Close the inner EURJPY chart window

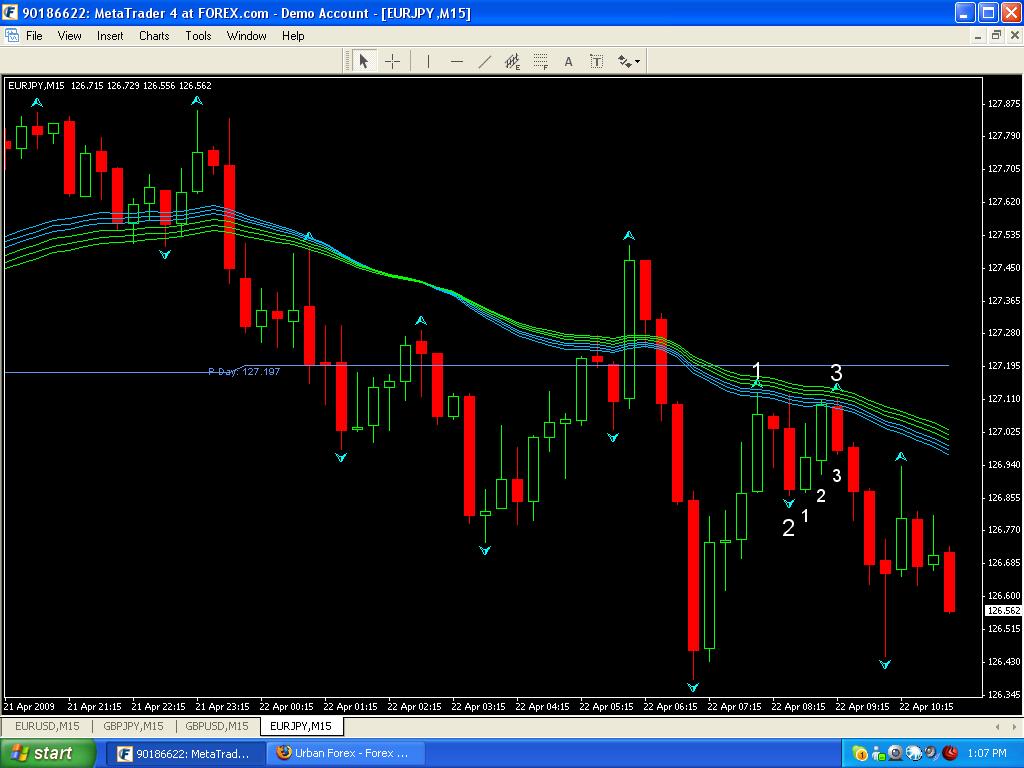tap(1015, 36)
